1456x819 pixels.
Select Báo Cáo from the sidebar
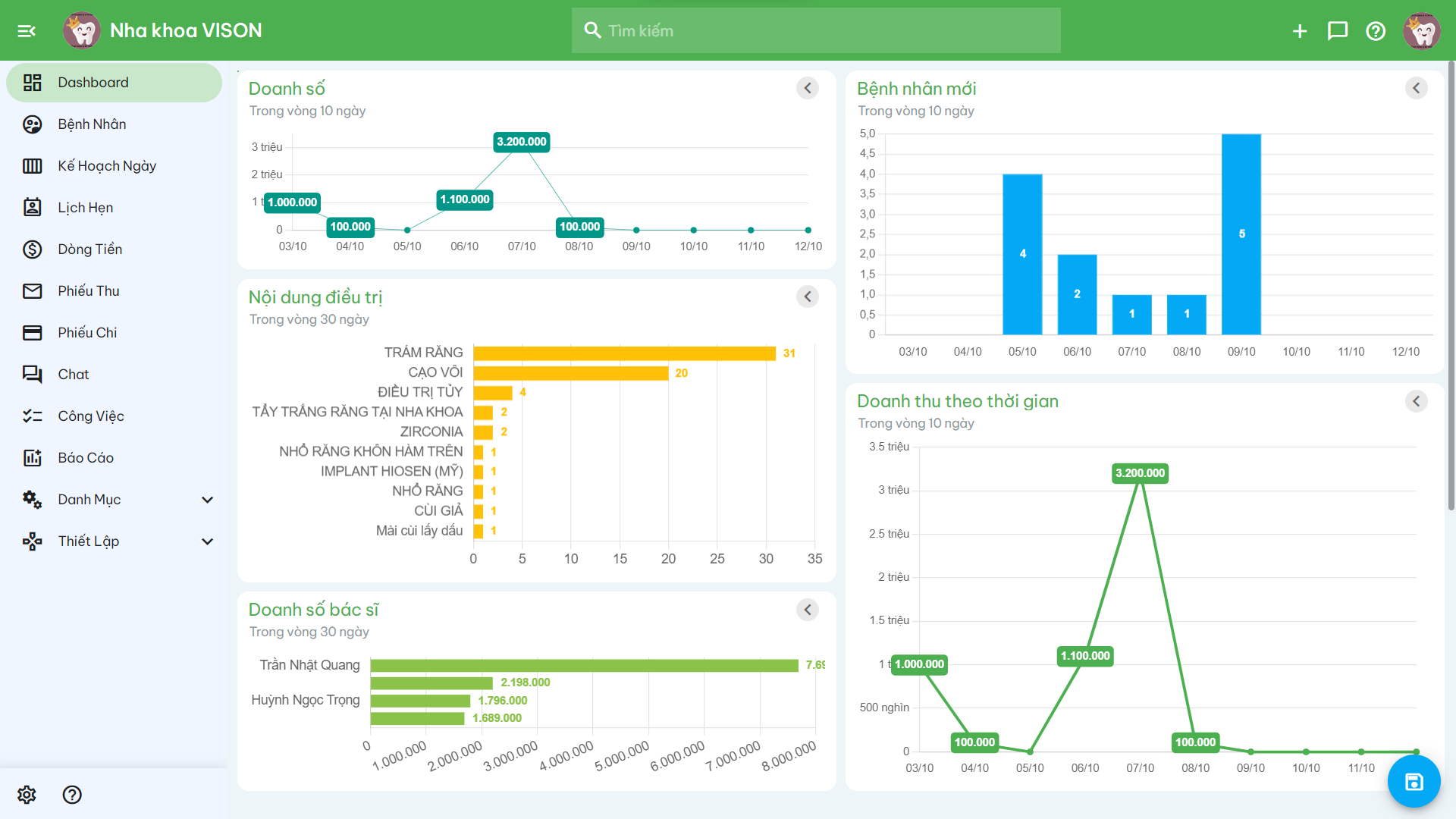tap(86, 457)
